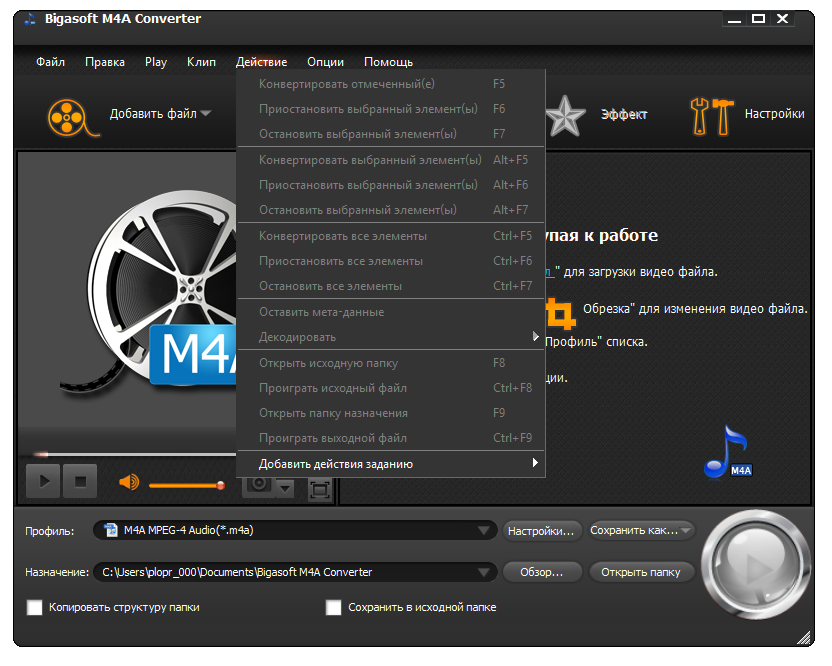The height and width of the screenshot is (666, 832).
Task: Close the Действие menu
Action: tap(262, 62)
